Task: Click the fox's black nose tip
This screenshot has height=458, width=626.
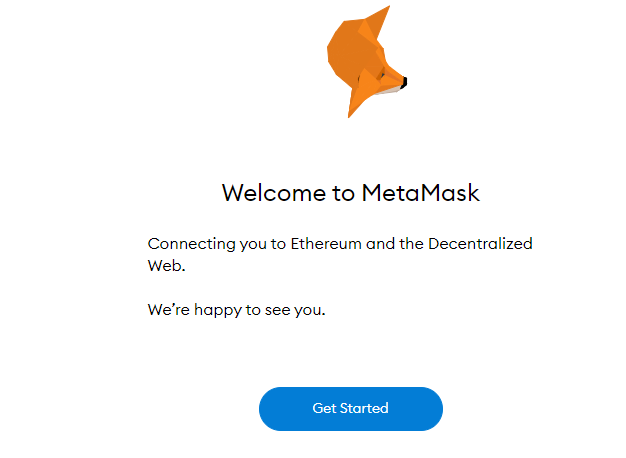Action: [x=404, y=83]
